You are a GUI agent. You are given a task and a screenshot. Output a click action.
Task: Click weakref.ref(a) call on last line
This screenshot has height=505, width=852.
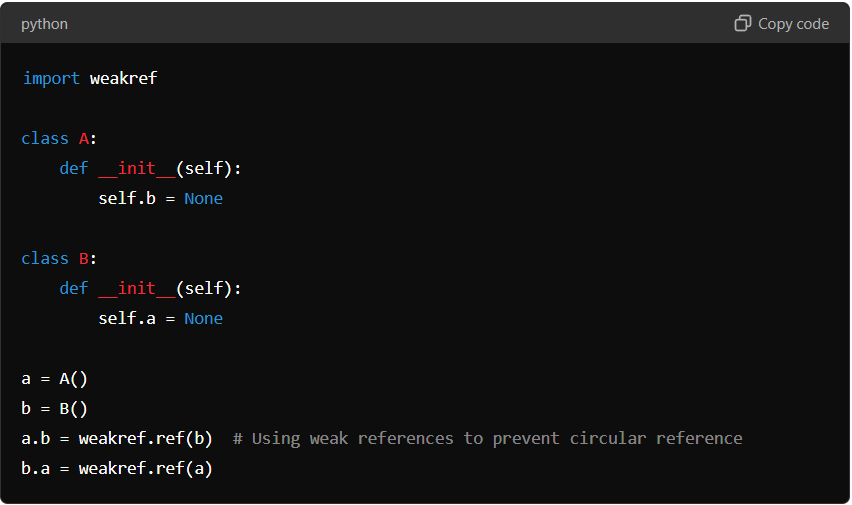(146, 468)
